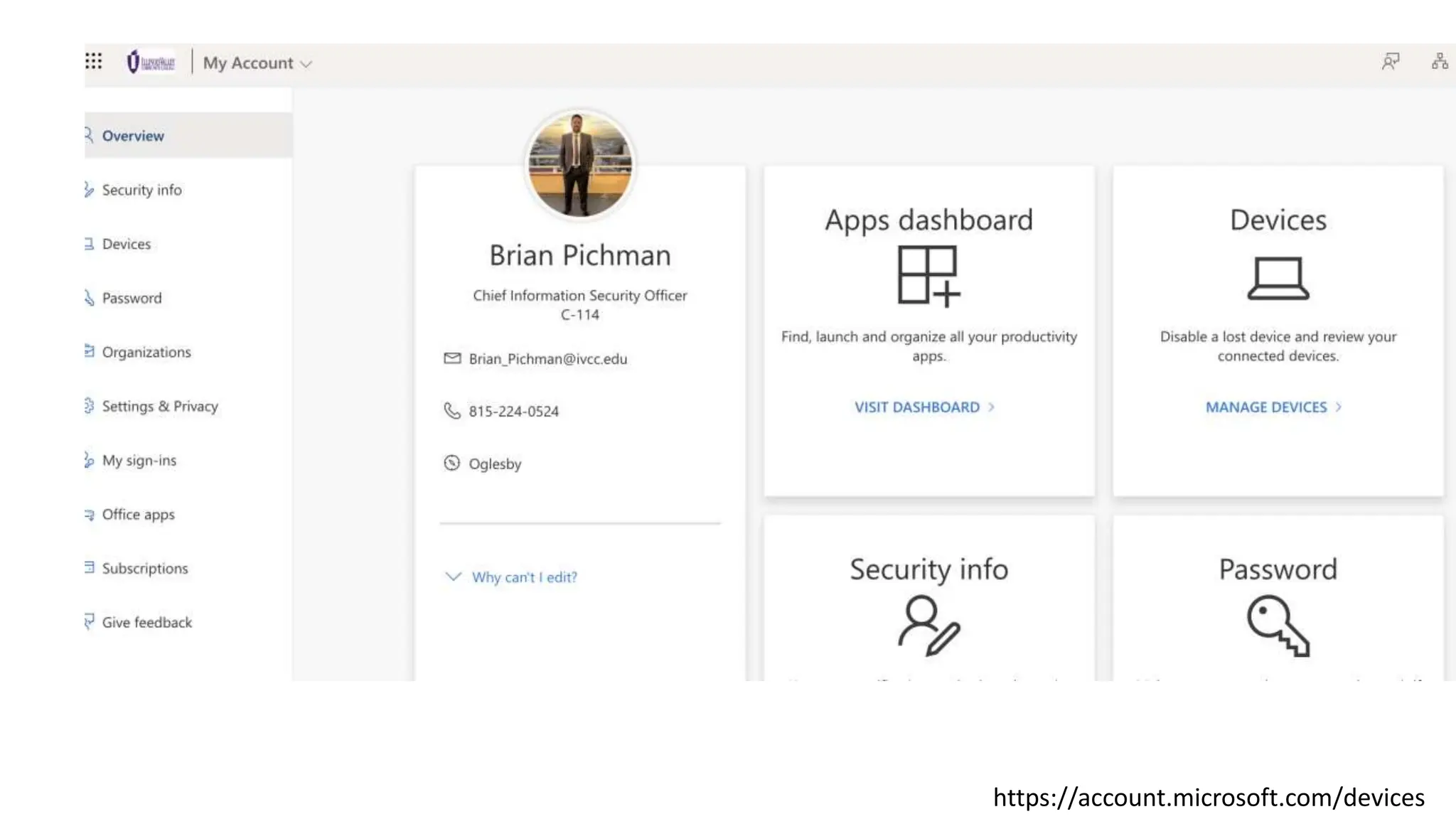Click the Security info sidebar icon
The width and height of the screenshot is (1456, 819).
(89, 190)
